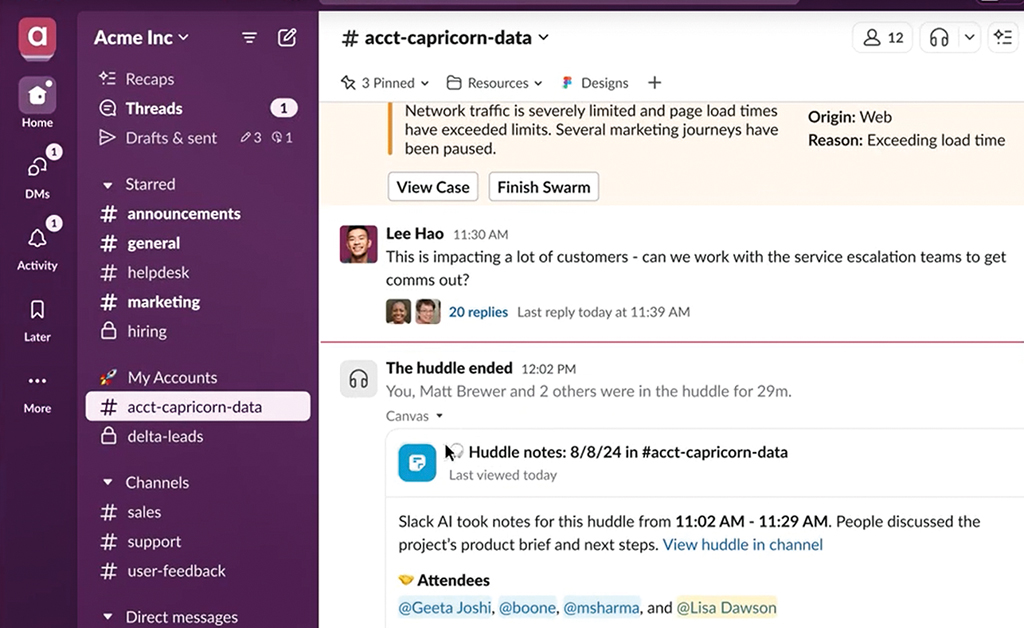This screenshot has height=628, width=1024.
Task: Click the Finish Swarm button
Action: coord(543,187)
